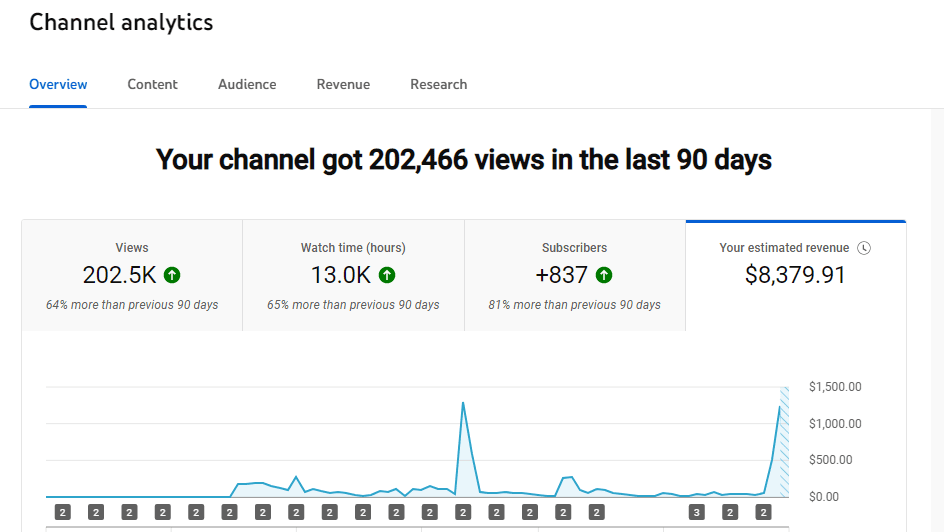This screenshot has width=944, height=532.
Task: Open the Content tab
Action: coord(152,84)
